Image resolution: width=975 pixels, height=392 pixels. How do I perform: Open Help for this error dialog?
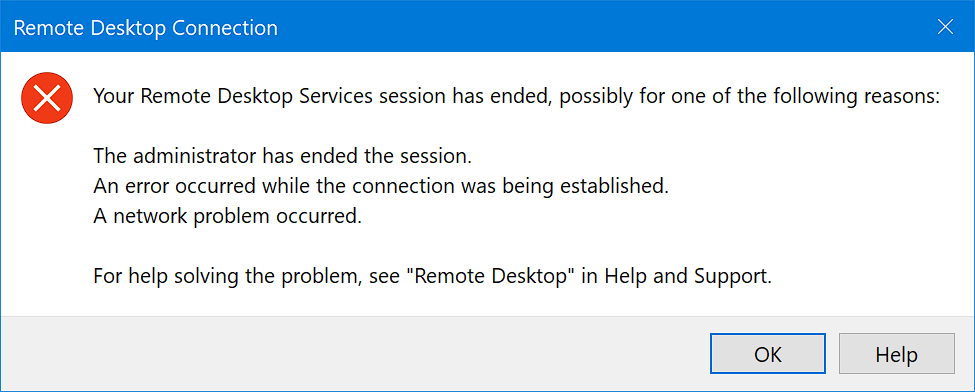point(896,354)
